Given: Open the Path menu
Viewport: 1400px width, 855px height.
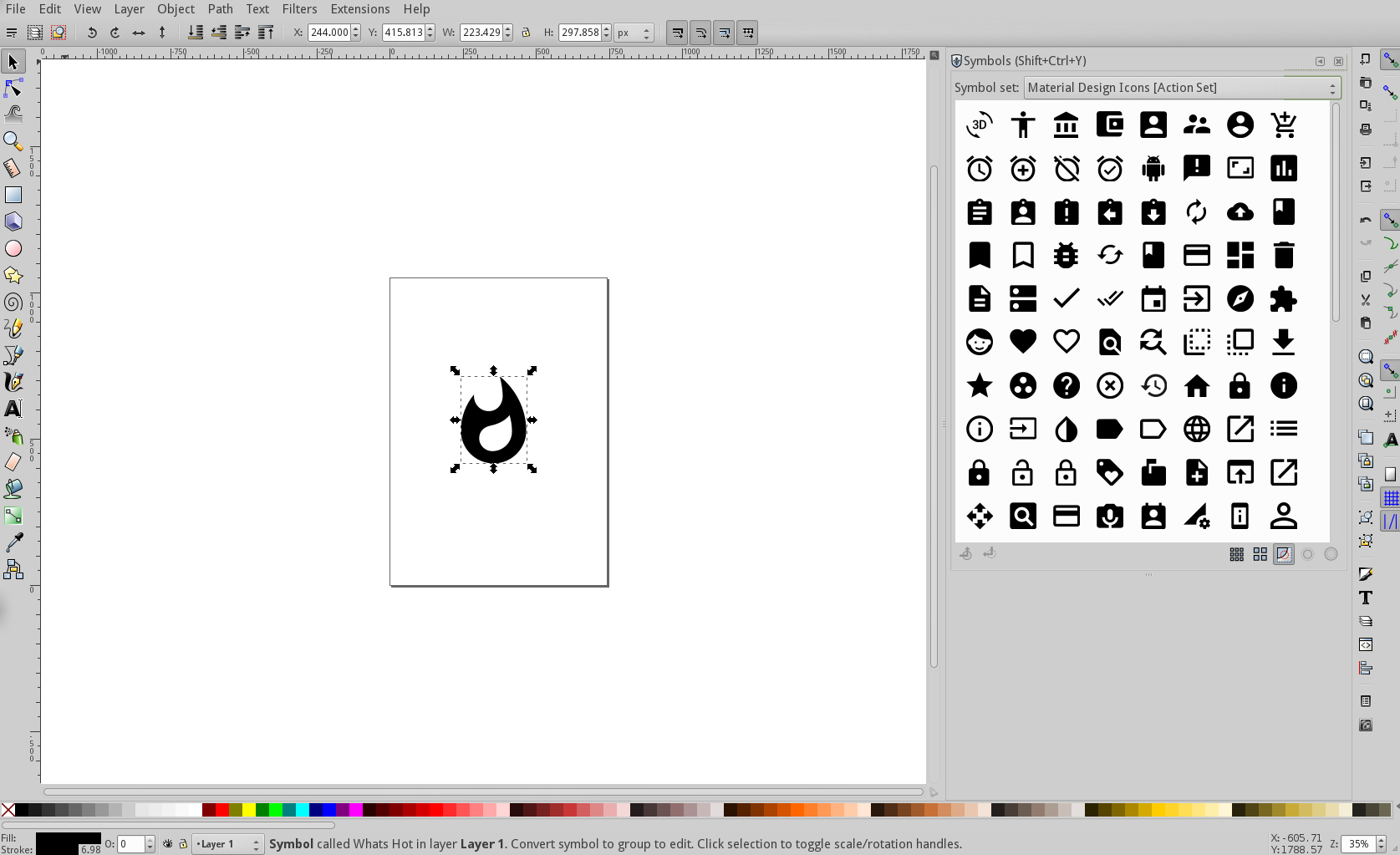Looking at the screenshot, I should point(220,9).
